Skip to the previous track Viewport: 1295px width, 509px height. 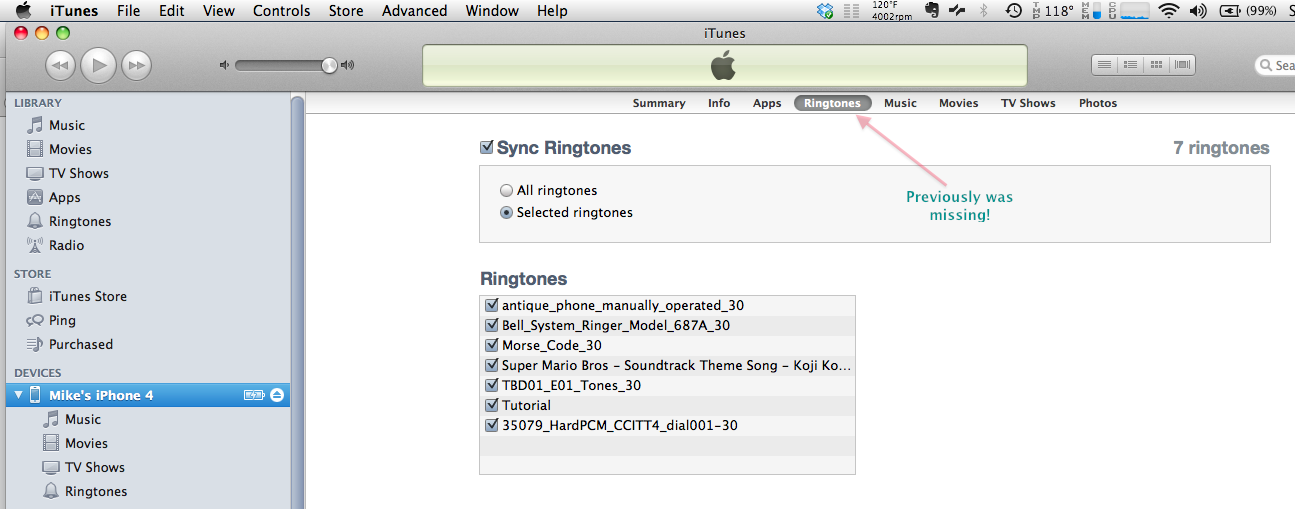pos(60,66)
